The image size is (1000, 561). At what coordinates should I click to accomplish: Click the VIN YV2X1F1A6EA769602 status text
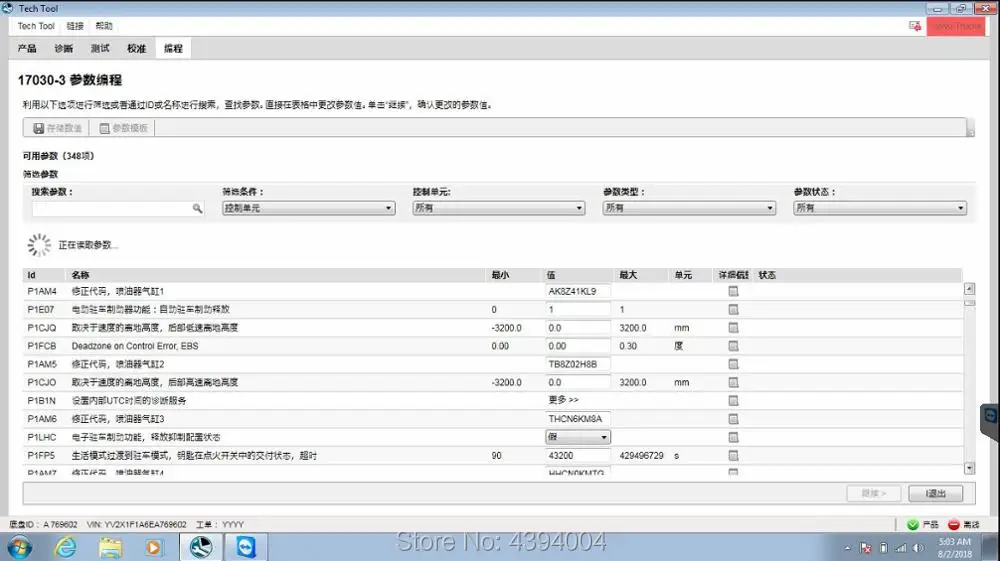(136, 525)
